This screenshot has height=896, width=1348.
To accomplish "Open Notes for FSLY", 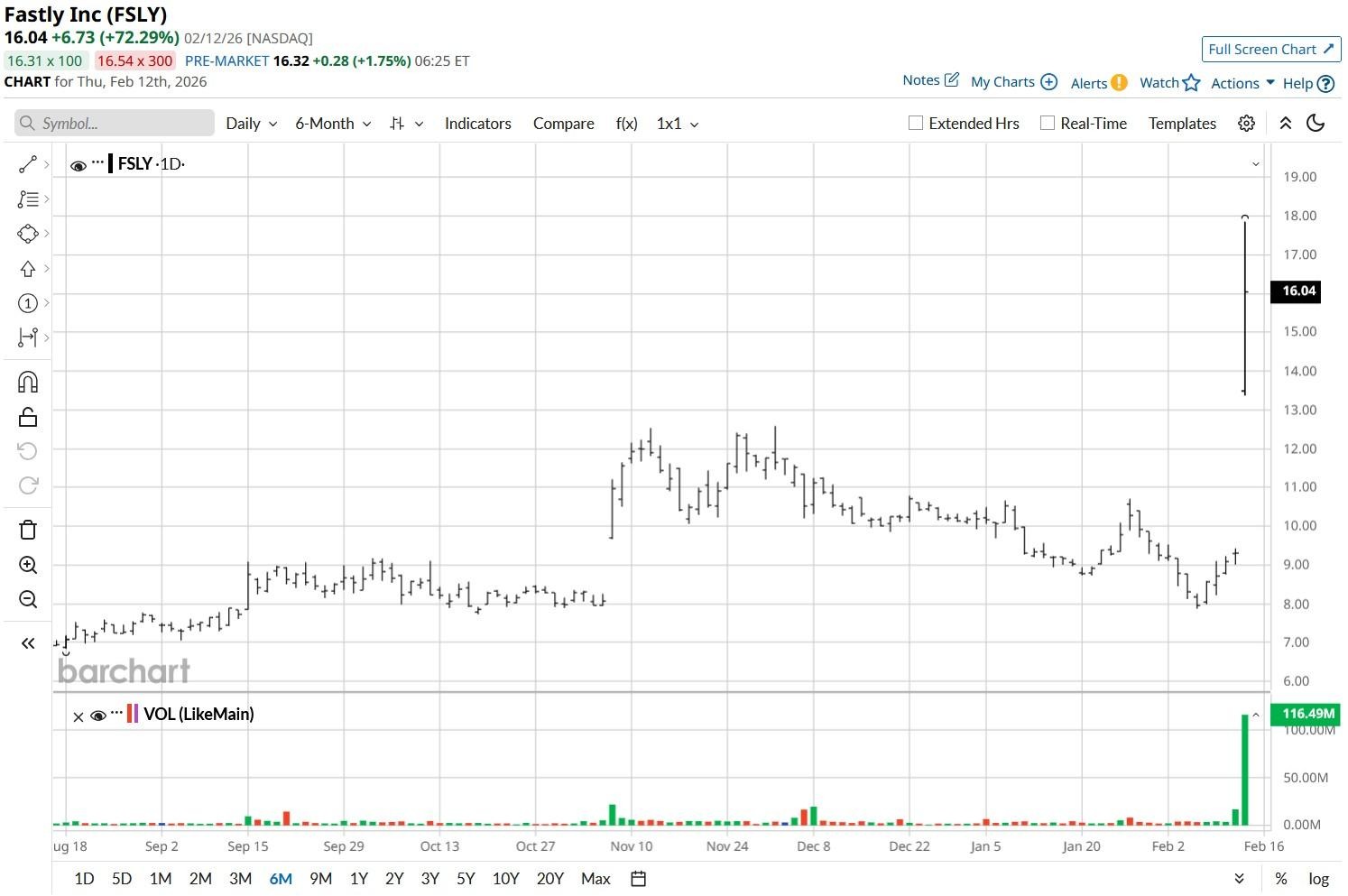I will pos(930,80).
